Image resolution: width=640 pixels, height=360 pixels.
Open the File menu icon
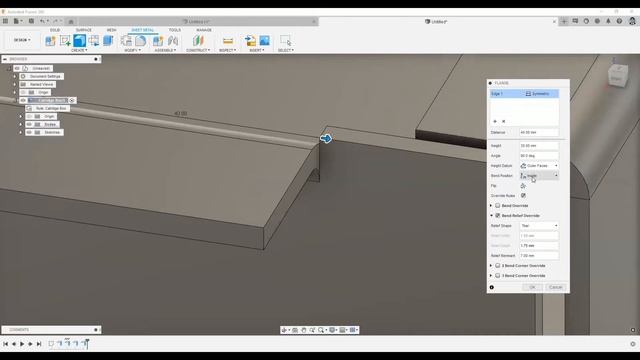16,21
